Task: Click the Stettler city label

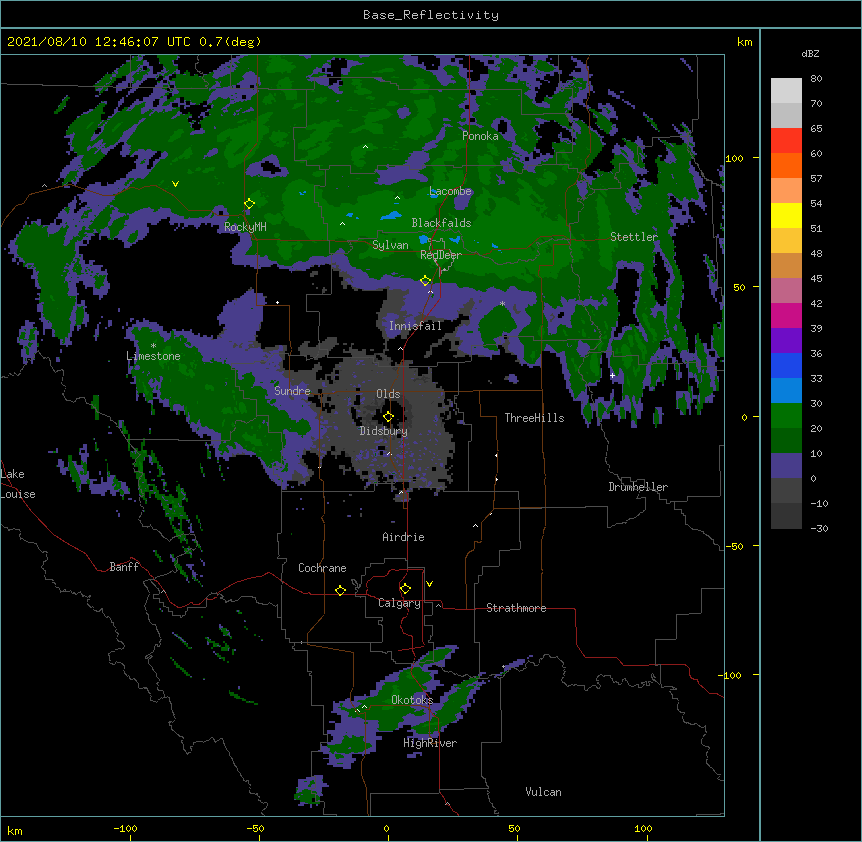Action: 634,237
